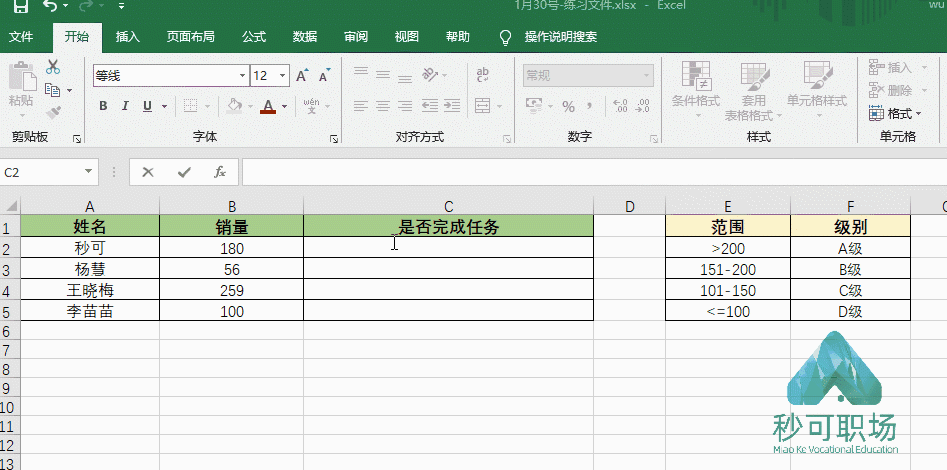Screen dimensions: 947x470
Task: Toggle Underline formatting
Action: 147,106
